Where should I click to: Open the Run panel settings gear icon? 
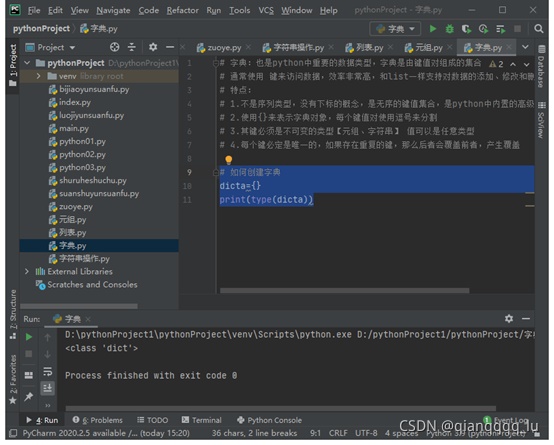[x=508, y=318]
